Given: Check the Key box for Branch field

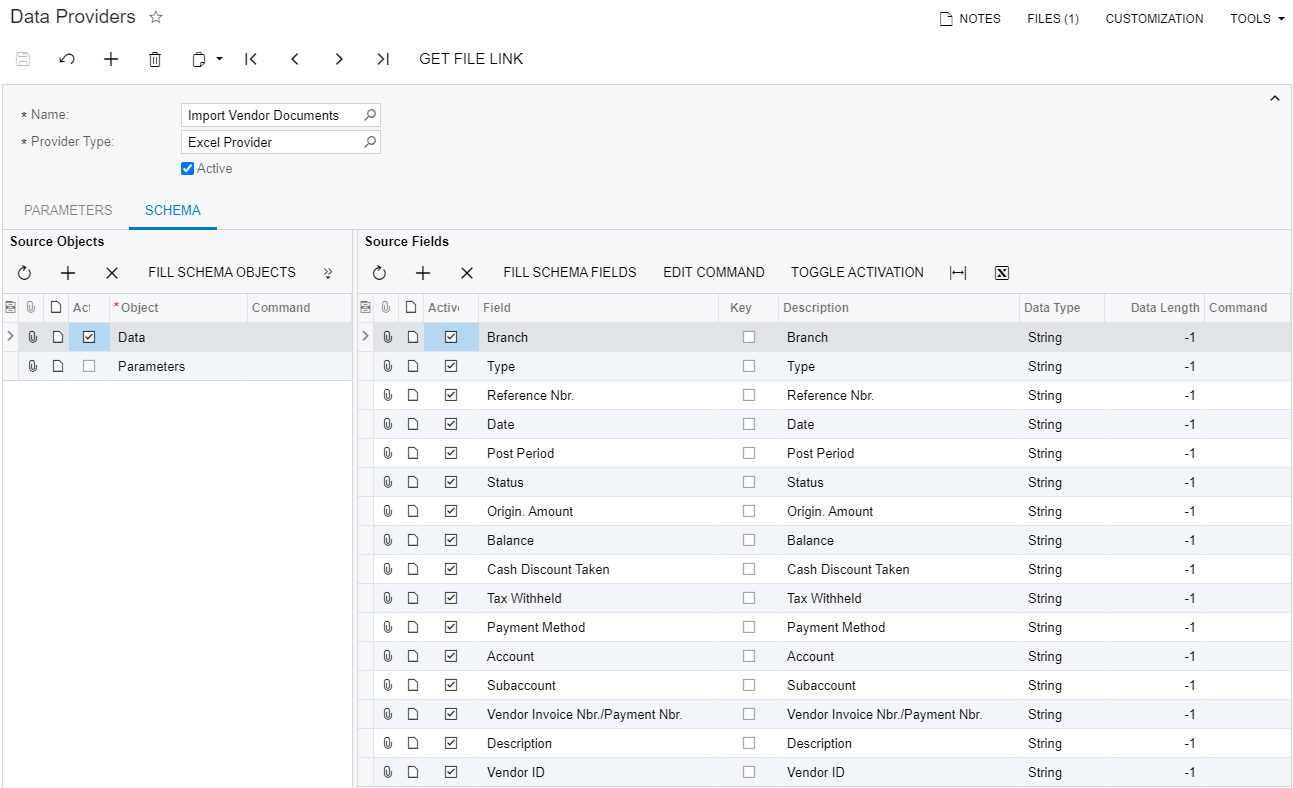Looking at the screenshot, I should click(749, 338).
